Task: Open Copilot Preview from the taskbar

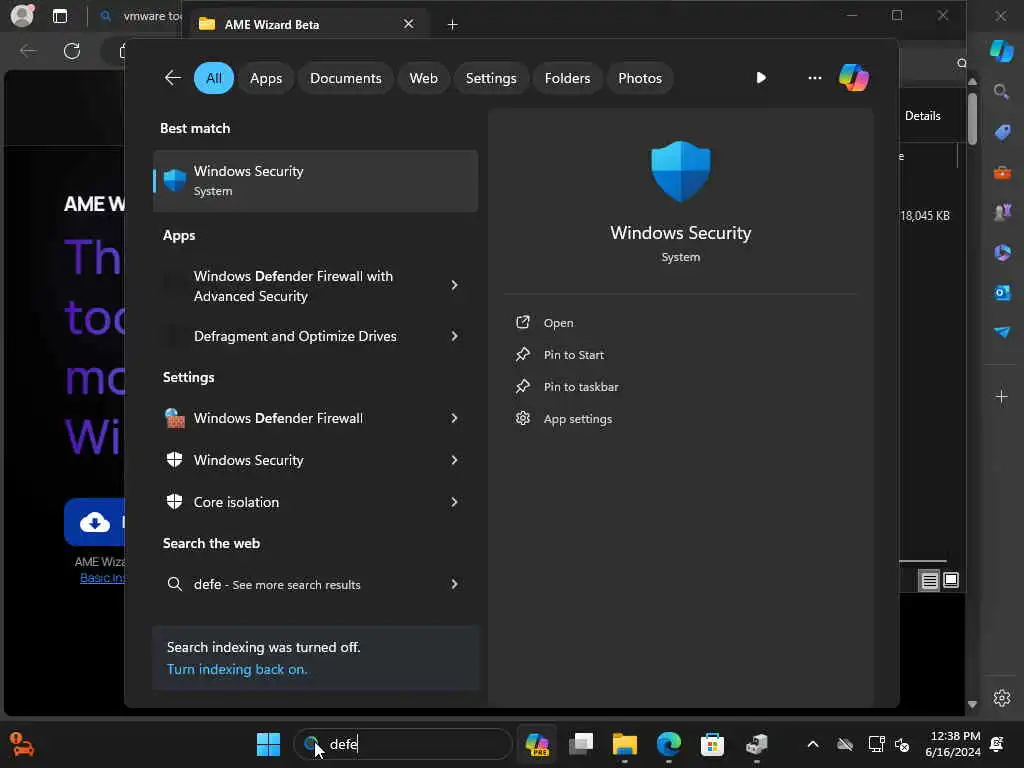Action: (x=537, y=744)
